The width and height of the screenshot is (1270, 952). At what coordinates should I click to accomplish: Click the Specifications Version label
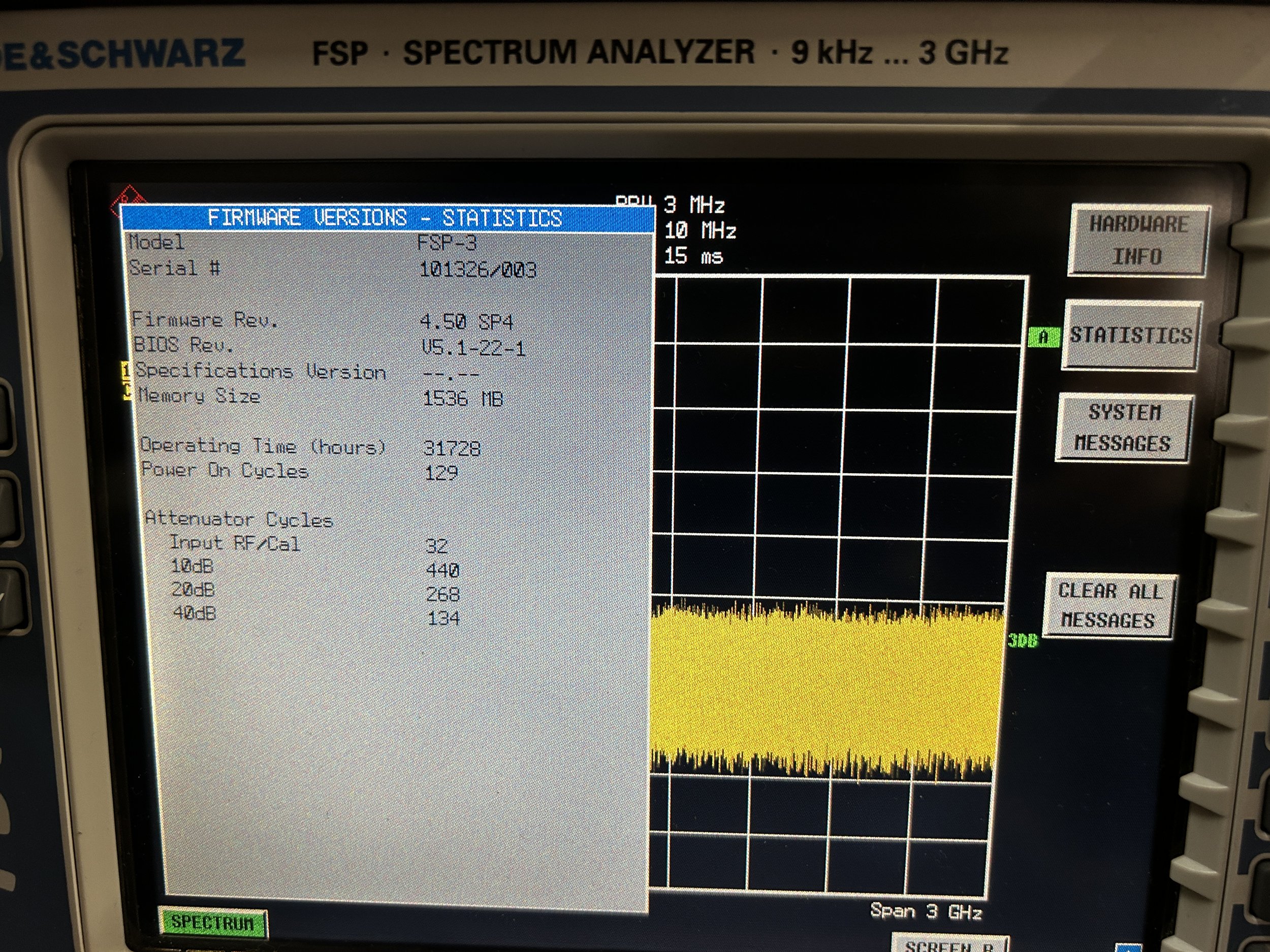tap(261, 372)
